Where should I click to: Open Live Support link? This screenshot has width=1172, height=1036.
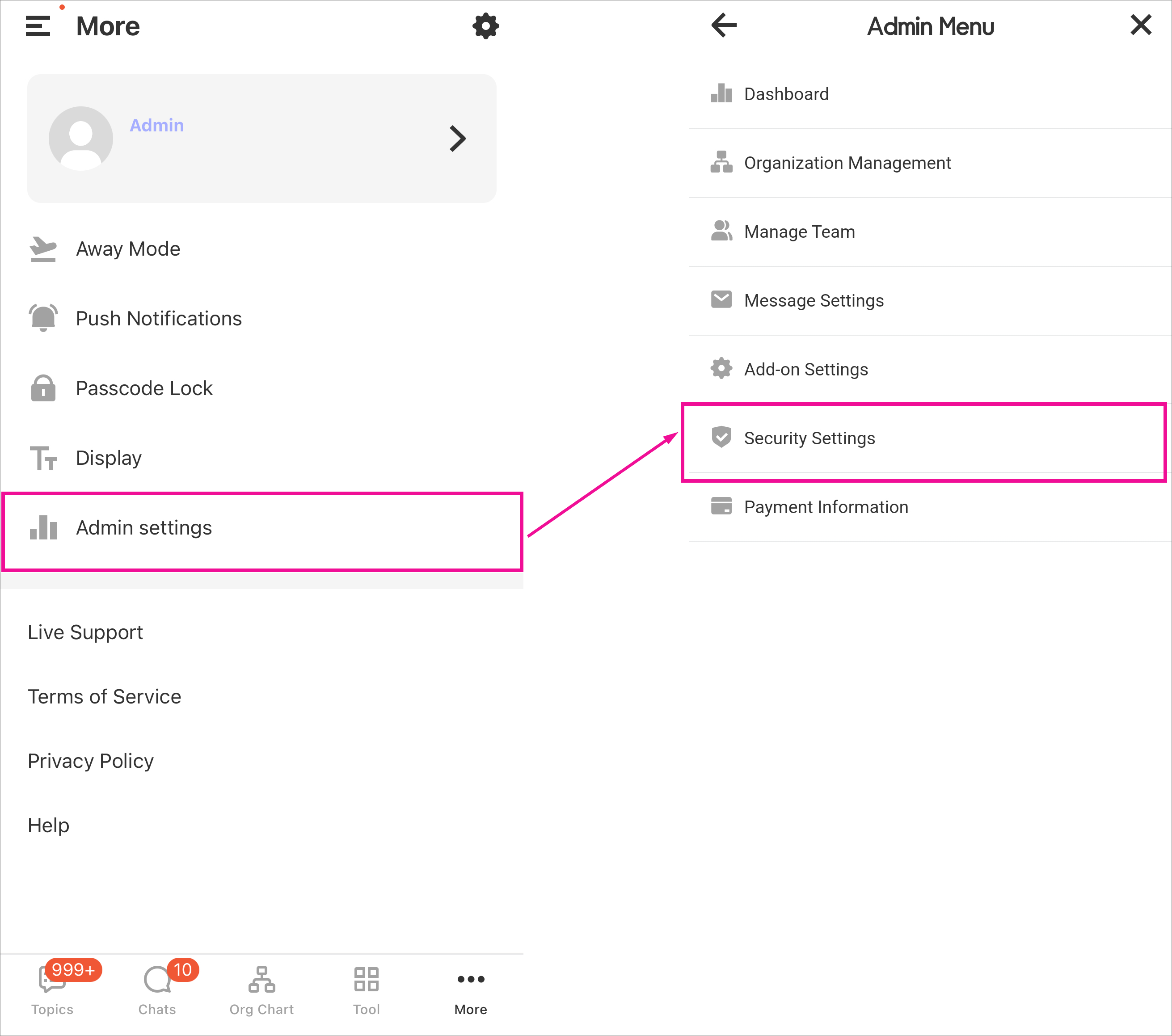pos(85,632)
